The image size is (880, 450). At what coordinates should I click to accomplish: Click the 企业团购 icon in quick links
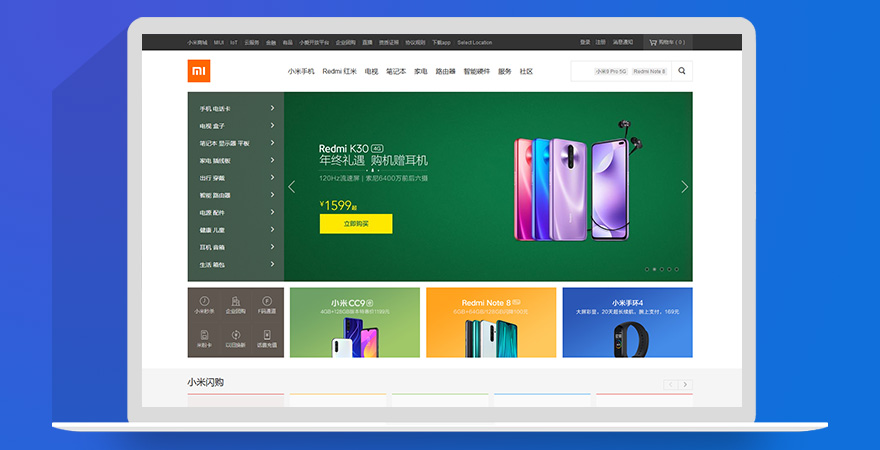tap(235, 304)
